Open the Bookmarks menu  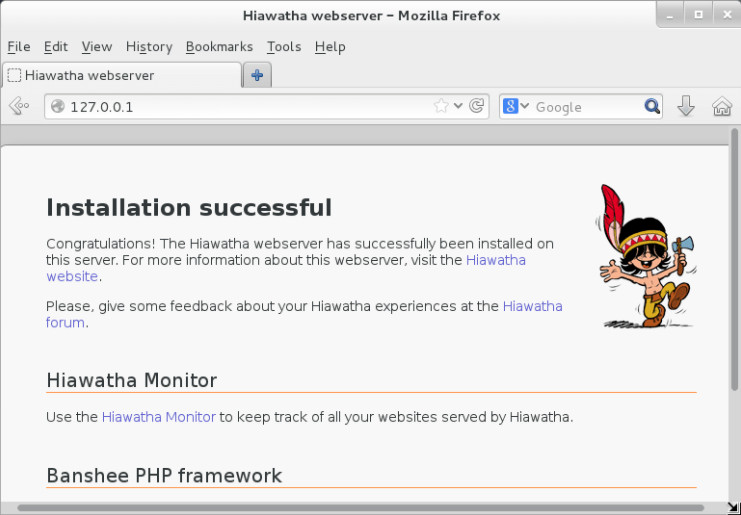point(219,47)
